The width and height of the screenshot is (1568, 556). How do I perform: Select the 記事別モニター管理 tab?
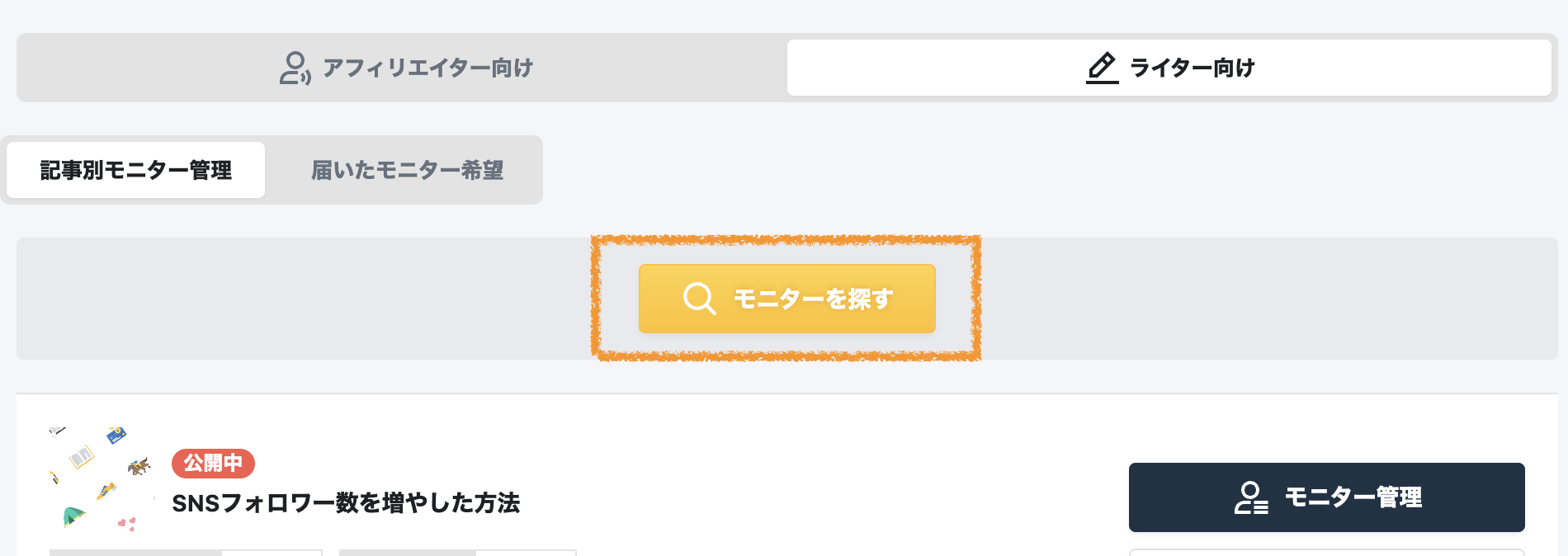pos(135,170)
